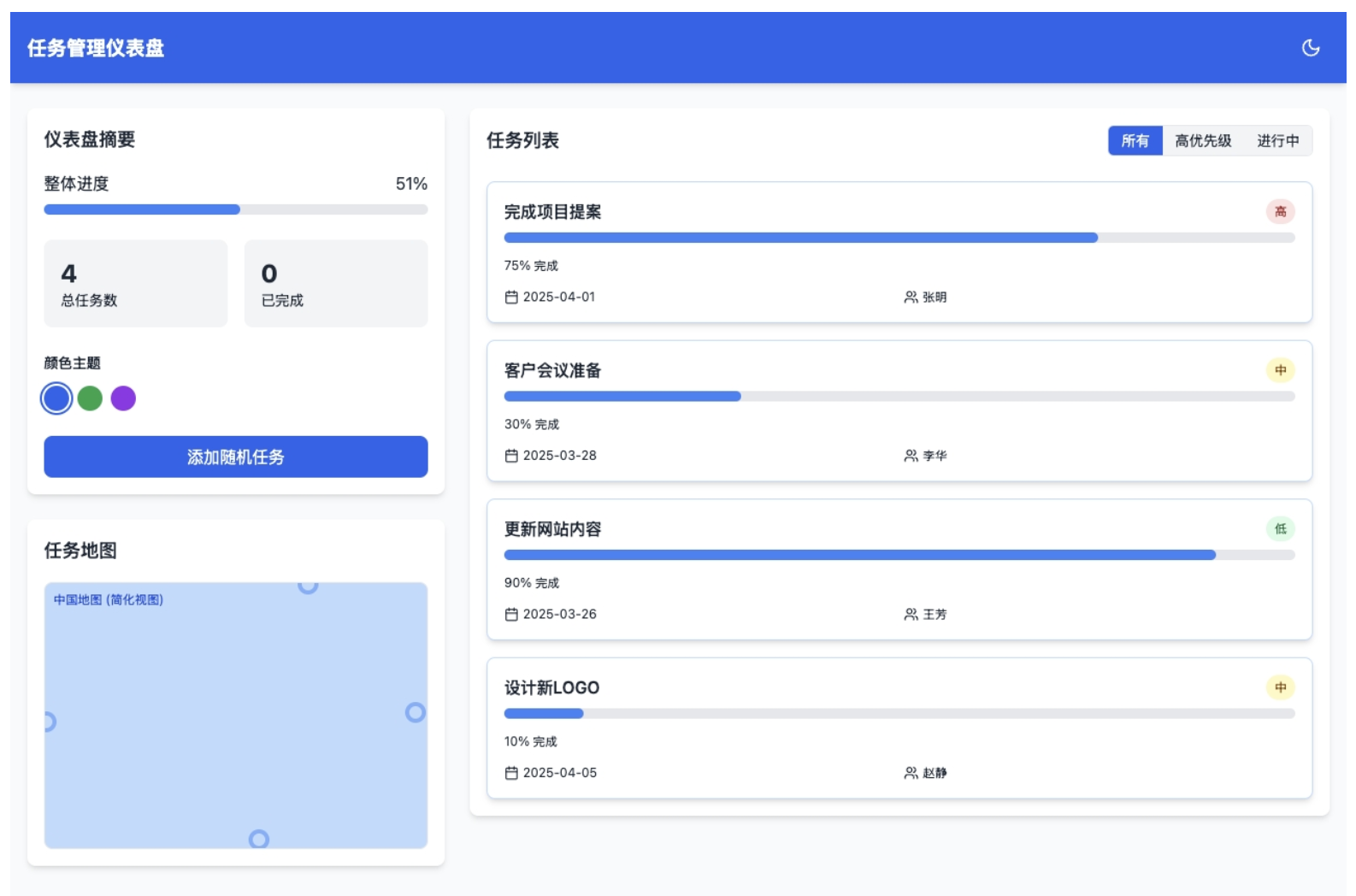Click the assignee icon beside 李华
This screenshot has width=1356, height=896.
911,456
